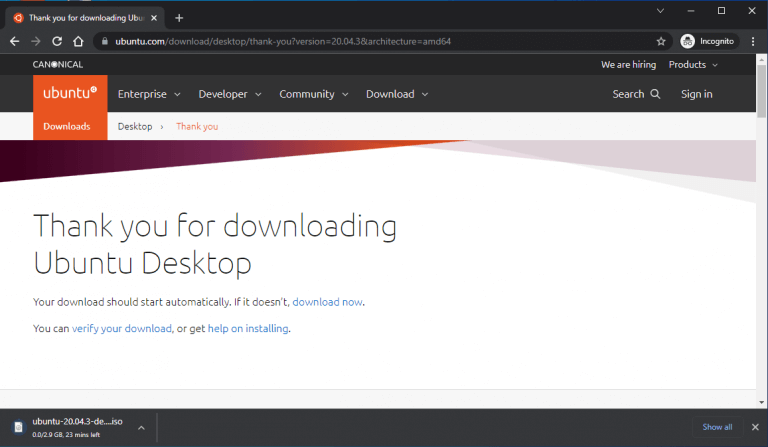The image size is (768, 447).
Task: Open the tab search chevron in title bar
Action: tap(660, 11)
